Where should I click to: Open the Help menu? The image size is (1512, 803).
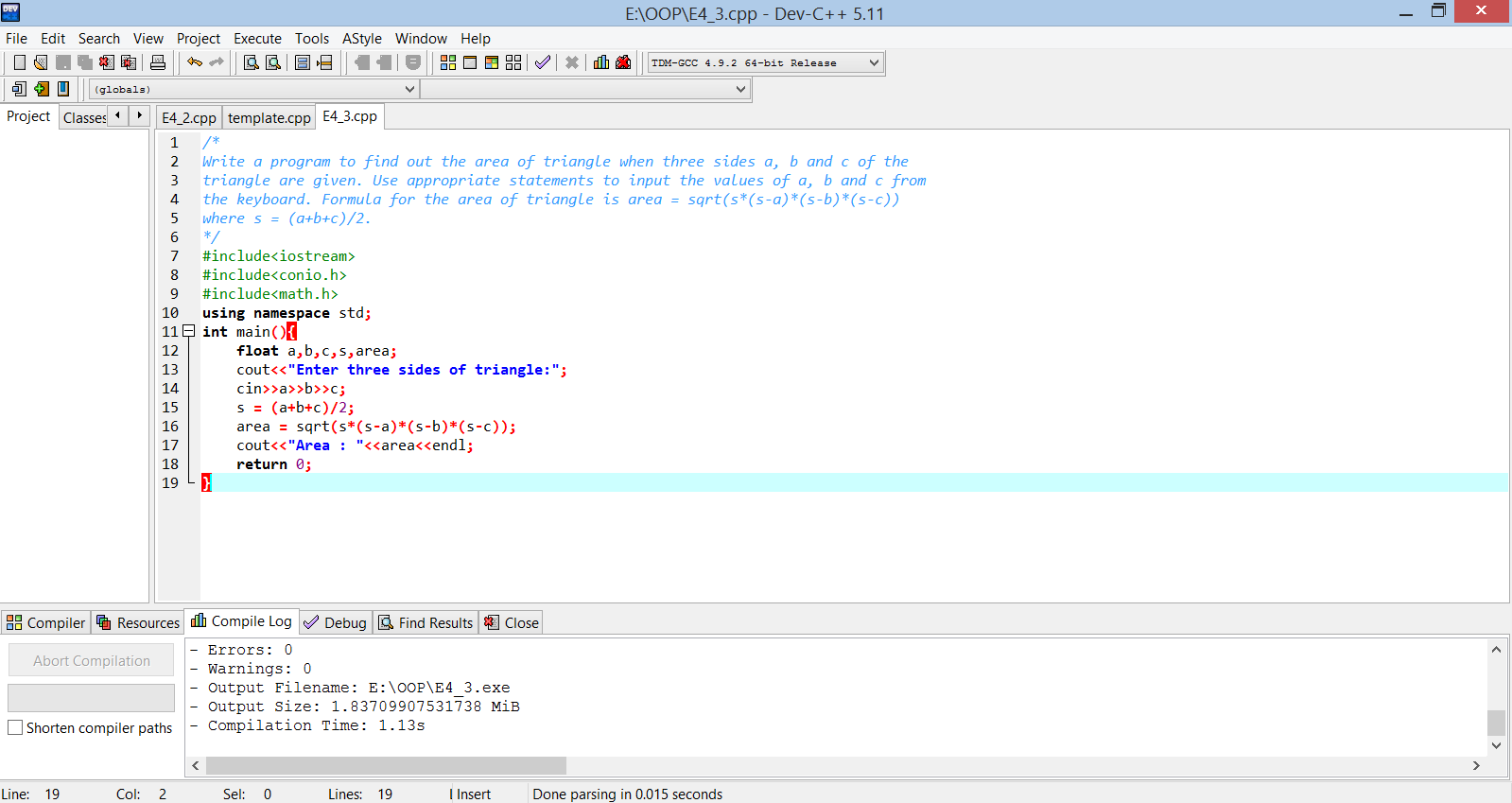click(x=476, y=39)
